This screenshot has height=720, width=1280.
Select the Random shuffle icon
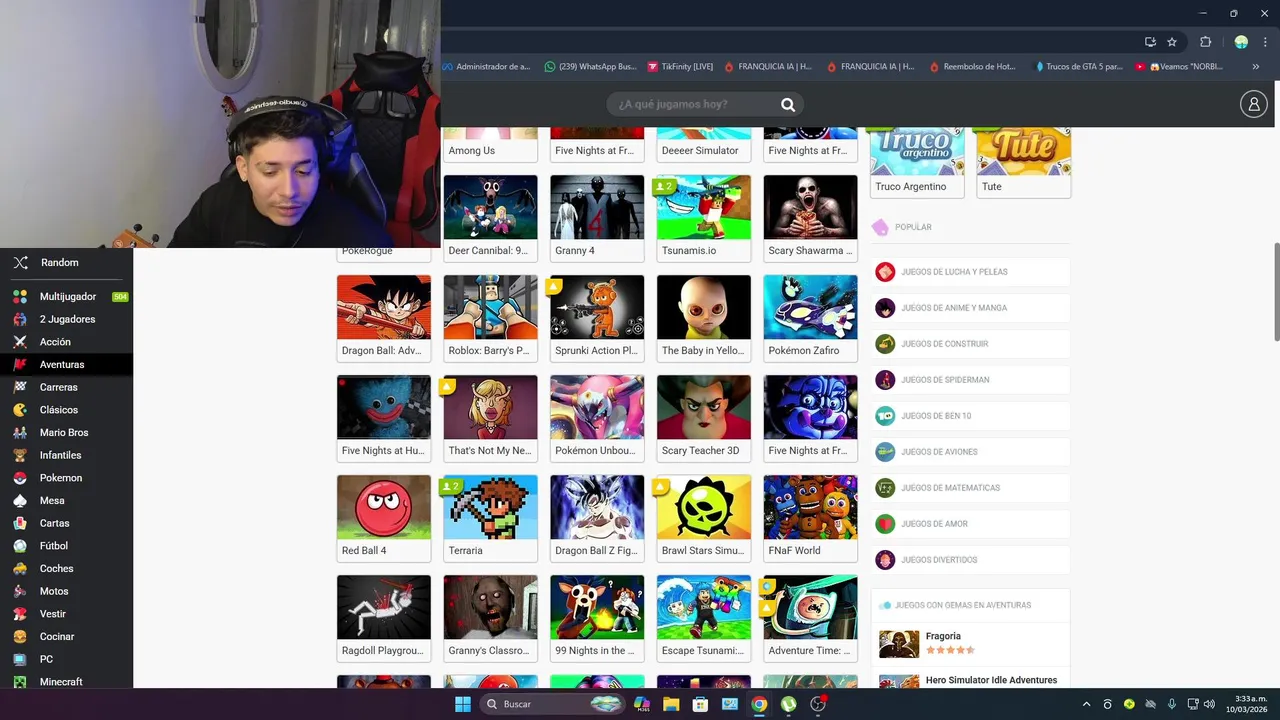(20, 263)
